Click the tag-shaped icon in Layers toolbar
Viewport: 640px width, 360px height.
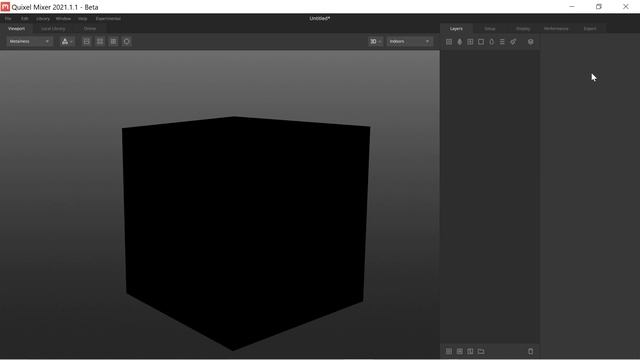(513, 42)
